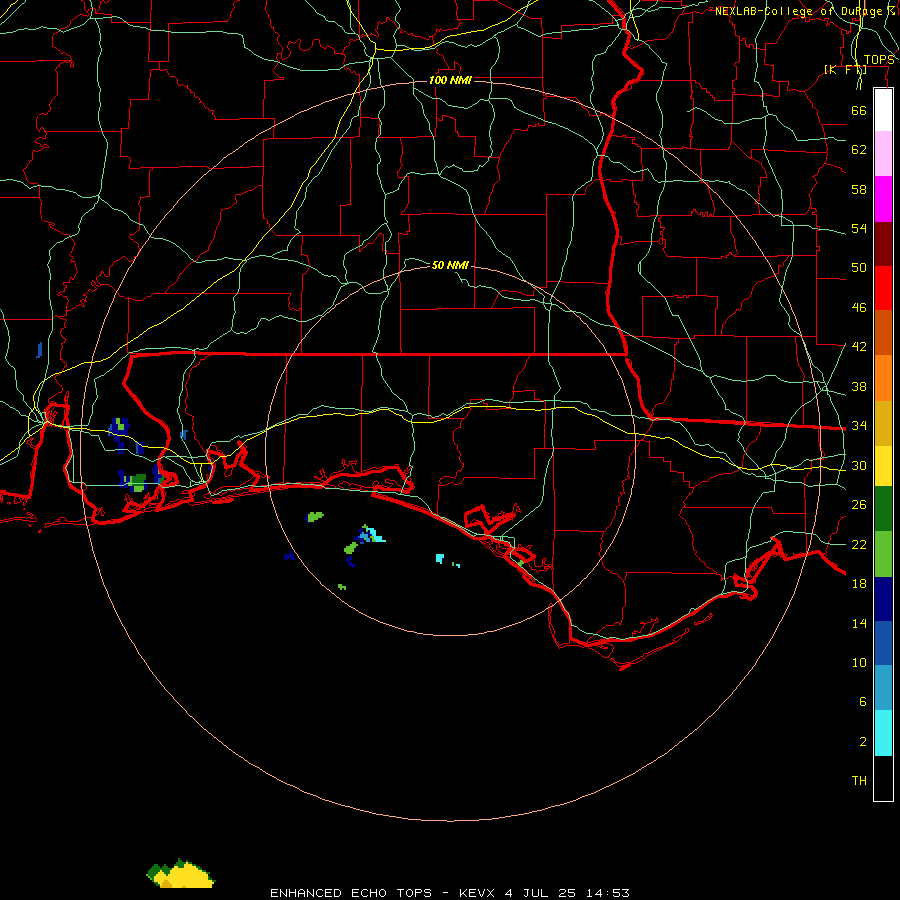Click the 58 legend value

(x=859, y=189)
